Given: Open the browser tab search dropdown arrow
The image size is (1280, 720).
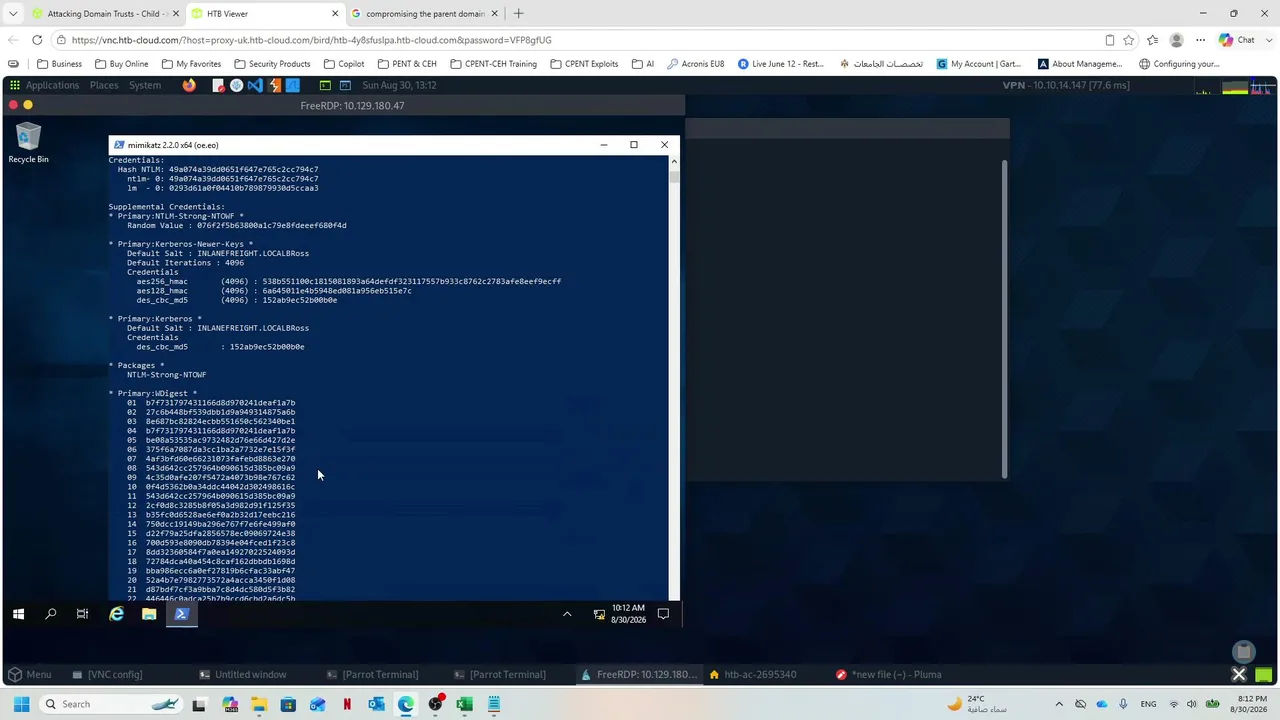Looking at the screenshot, I should 13,14.
